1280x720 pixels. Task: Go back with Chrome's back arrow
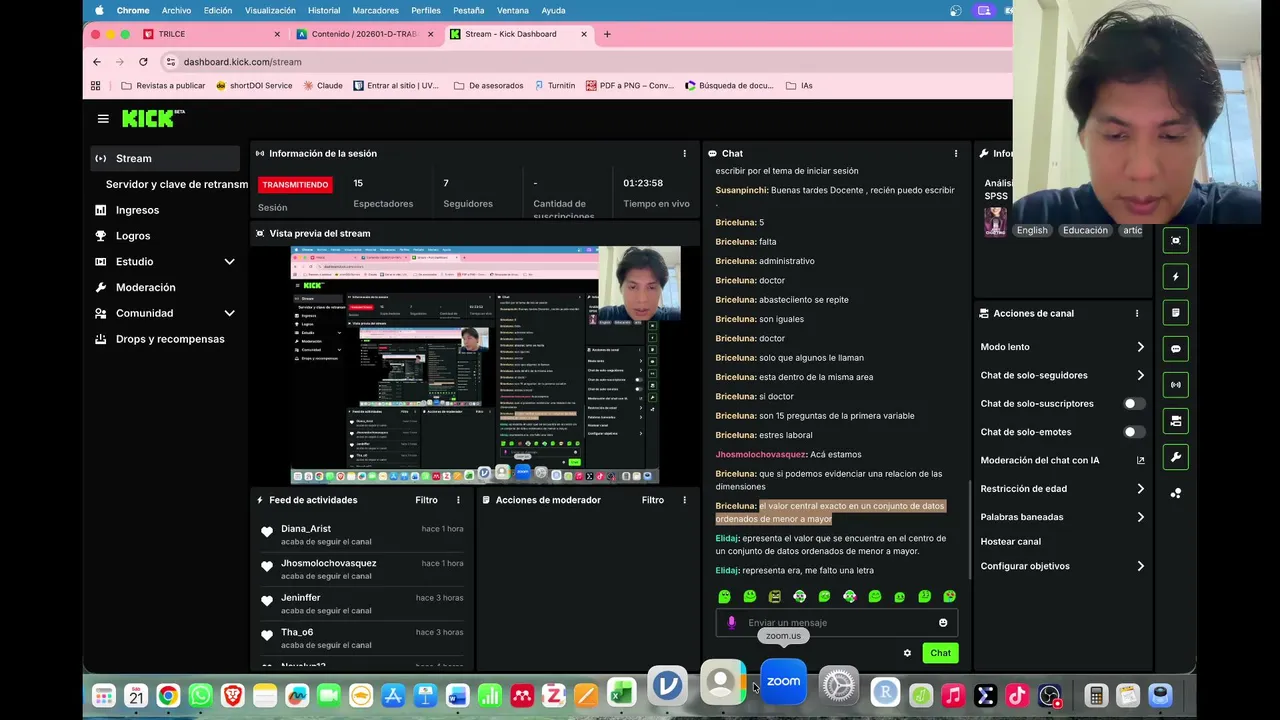(x=97, y=61)
